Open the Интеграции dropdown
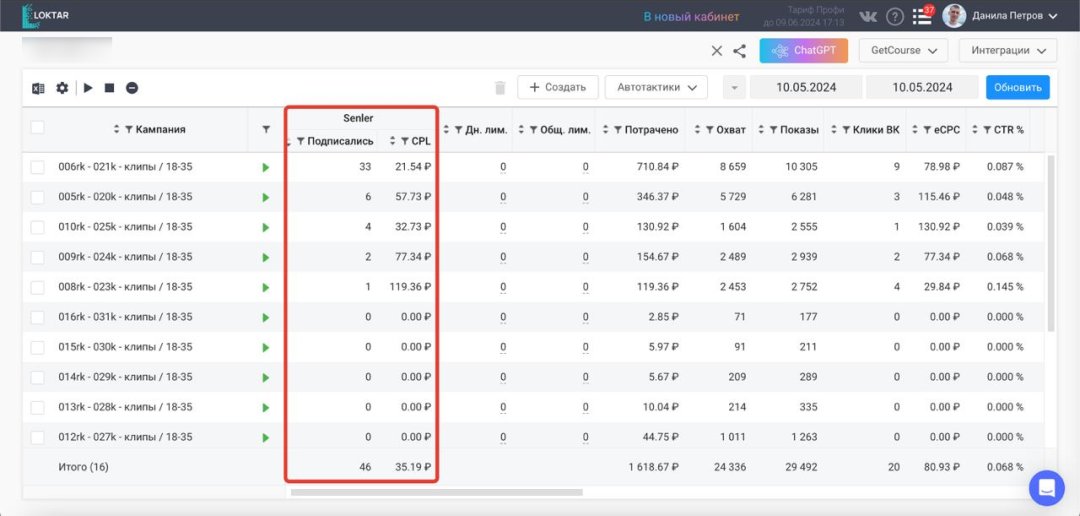1080x516 pixels. pos(1007,50)
